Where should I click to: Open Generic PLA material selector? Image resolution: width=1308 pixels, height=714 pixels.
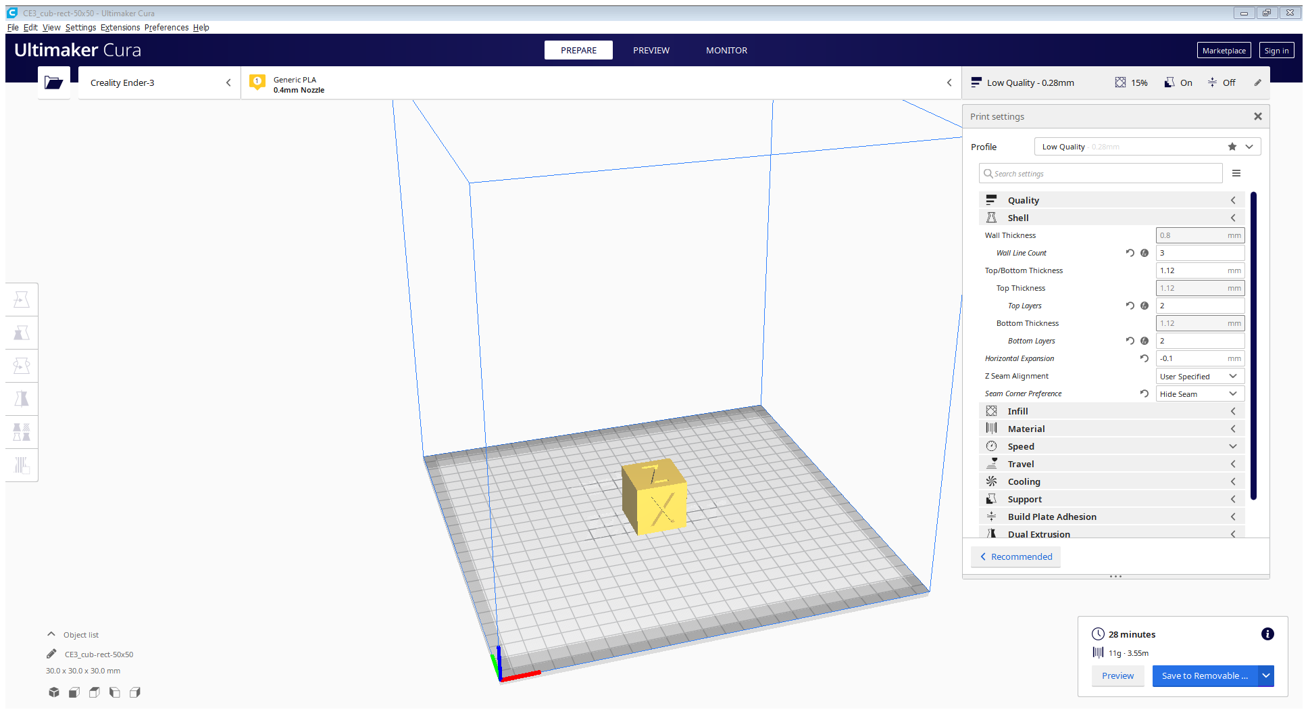[601, 83]
